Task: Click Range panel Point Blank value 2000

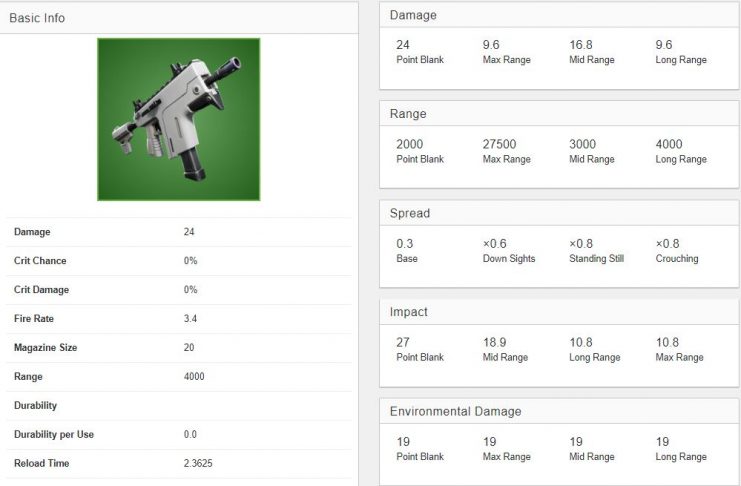Action: click(x=410, y=144)
